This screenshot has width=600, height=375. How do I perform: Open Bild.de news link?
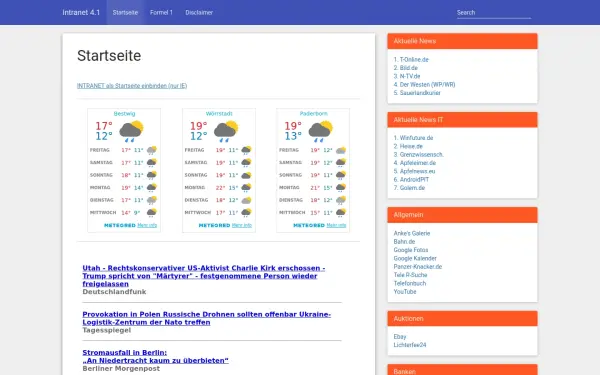pyautogui.click(x=409, y=68)
